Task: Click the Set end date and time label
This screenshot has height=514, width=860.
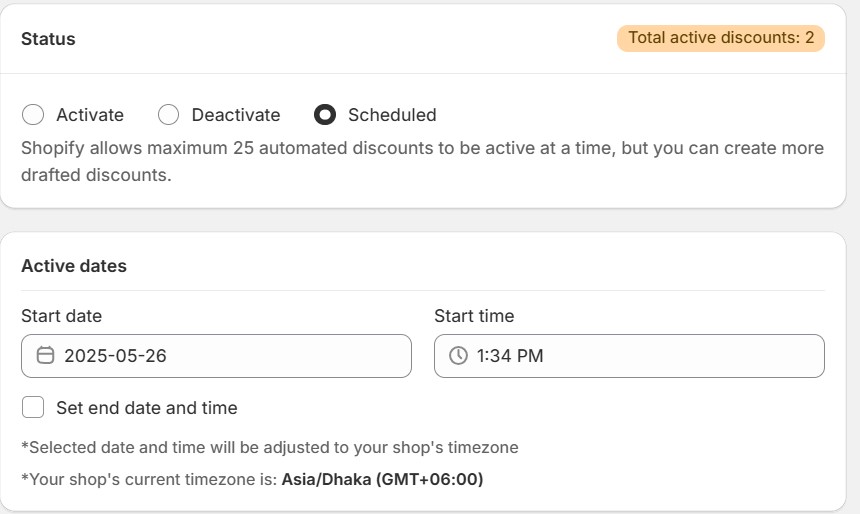Action: coord(147,408)
